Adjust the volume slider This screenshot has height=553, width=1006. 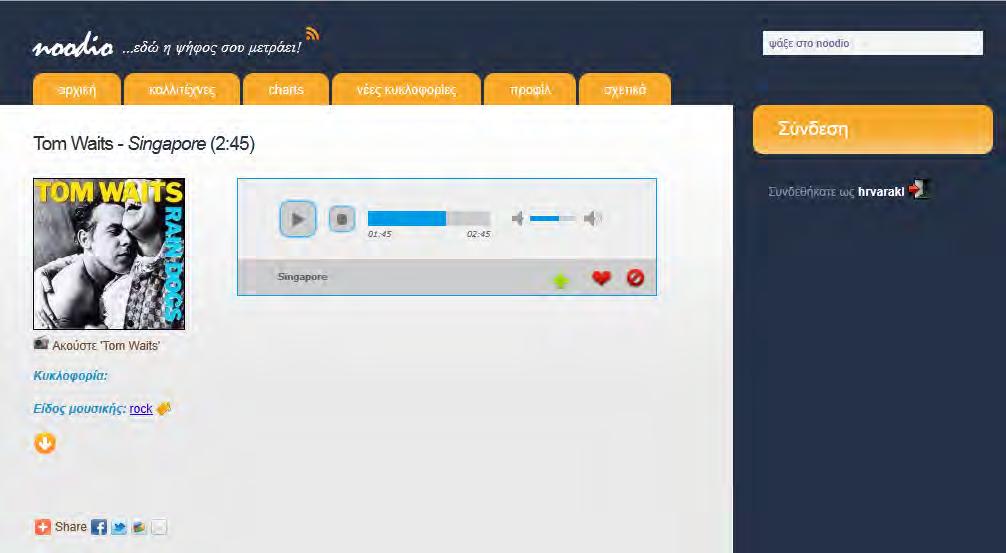[552, 219]
